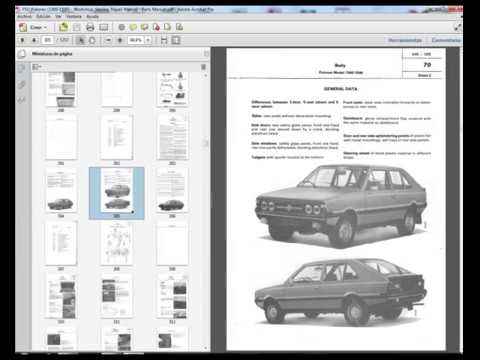Select the page 306 thumbnail

tap(172, 190)
